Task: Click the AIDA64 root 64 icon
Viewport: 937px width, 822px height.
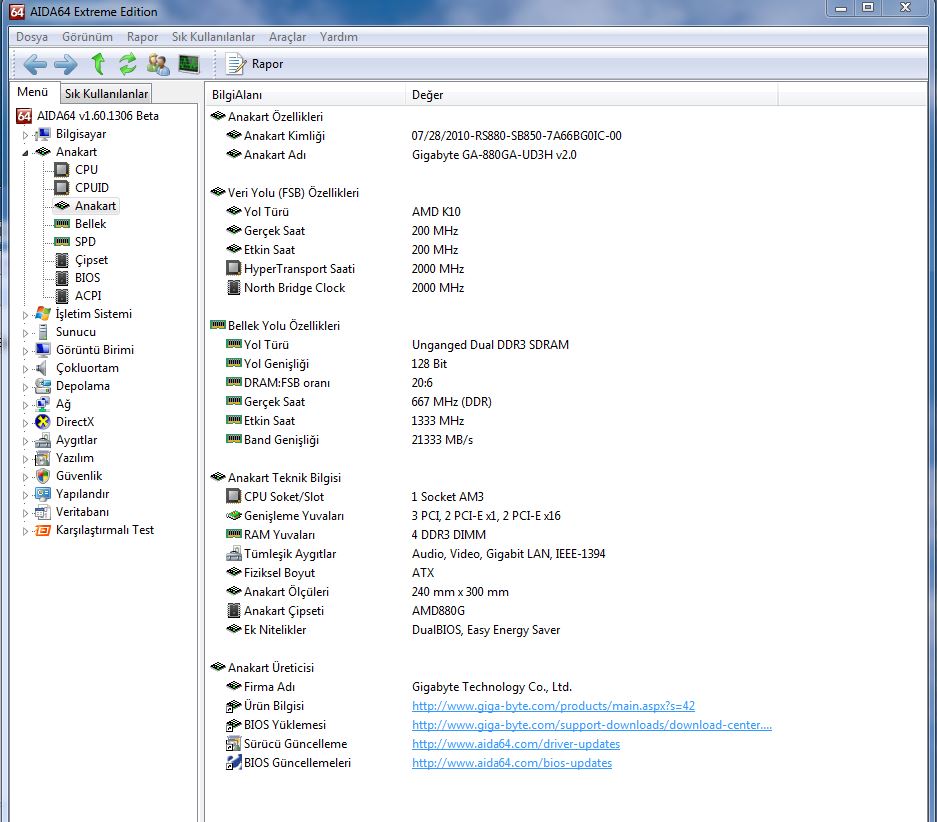Action: [x=24, y=116]
